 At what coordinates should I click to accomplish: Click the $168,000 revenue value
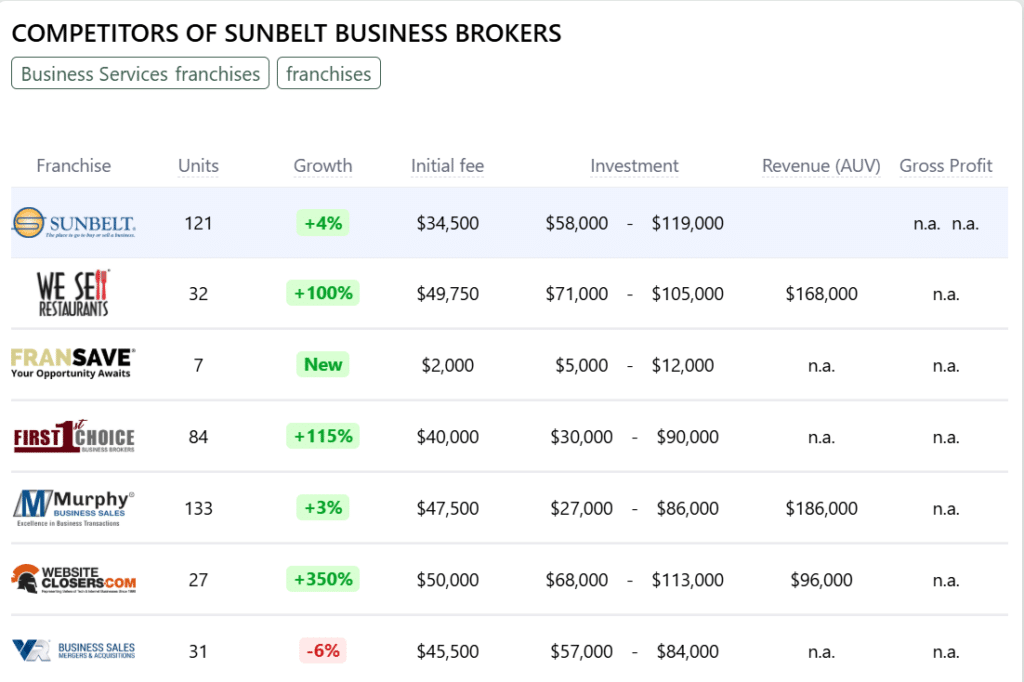(x=822, y=294)
